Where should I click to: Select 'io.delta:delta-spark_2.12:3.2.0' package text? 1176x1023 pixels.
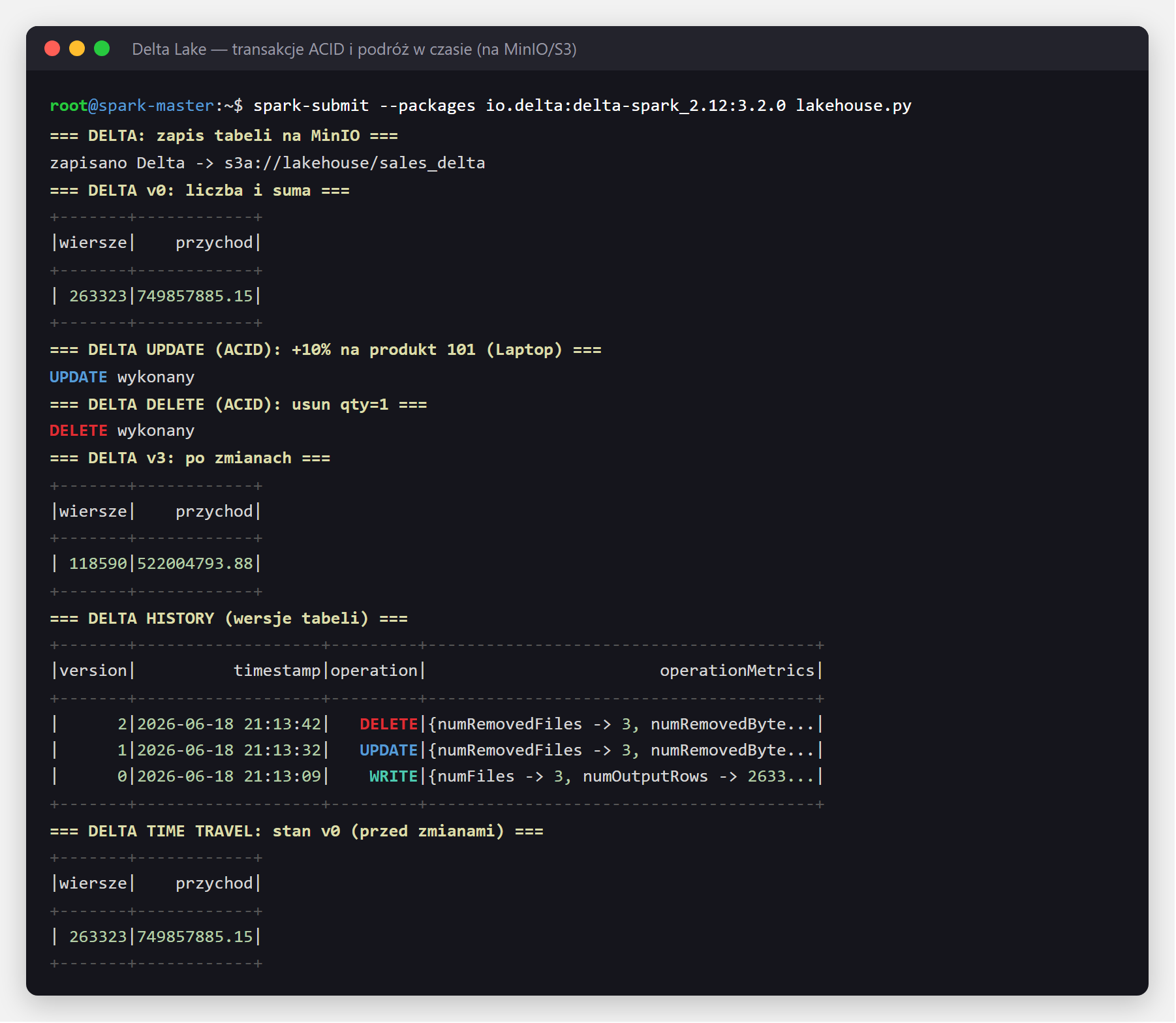pos(636,106)
